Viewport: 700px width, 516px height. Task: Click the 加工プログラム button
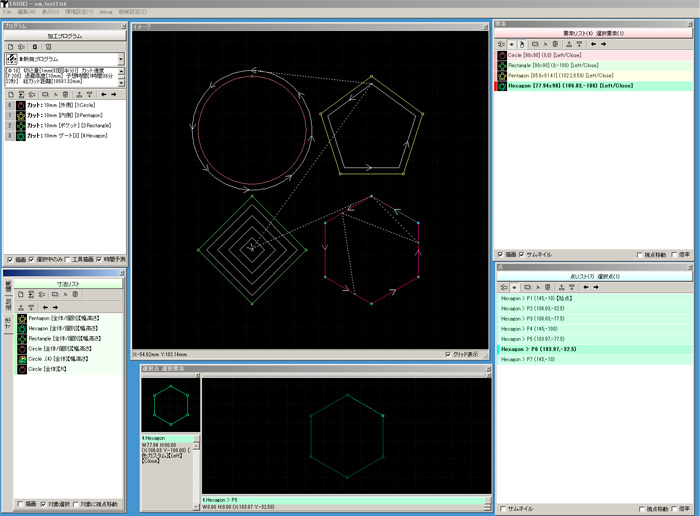64,35
